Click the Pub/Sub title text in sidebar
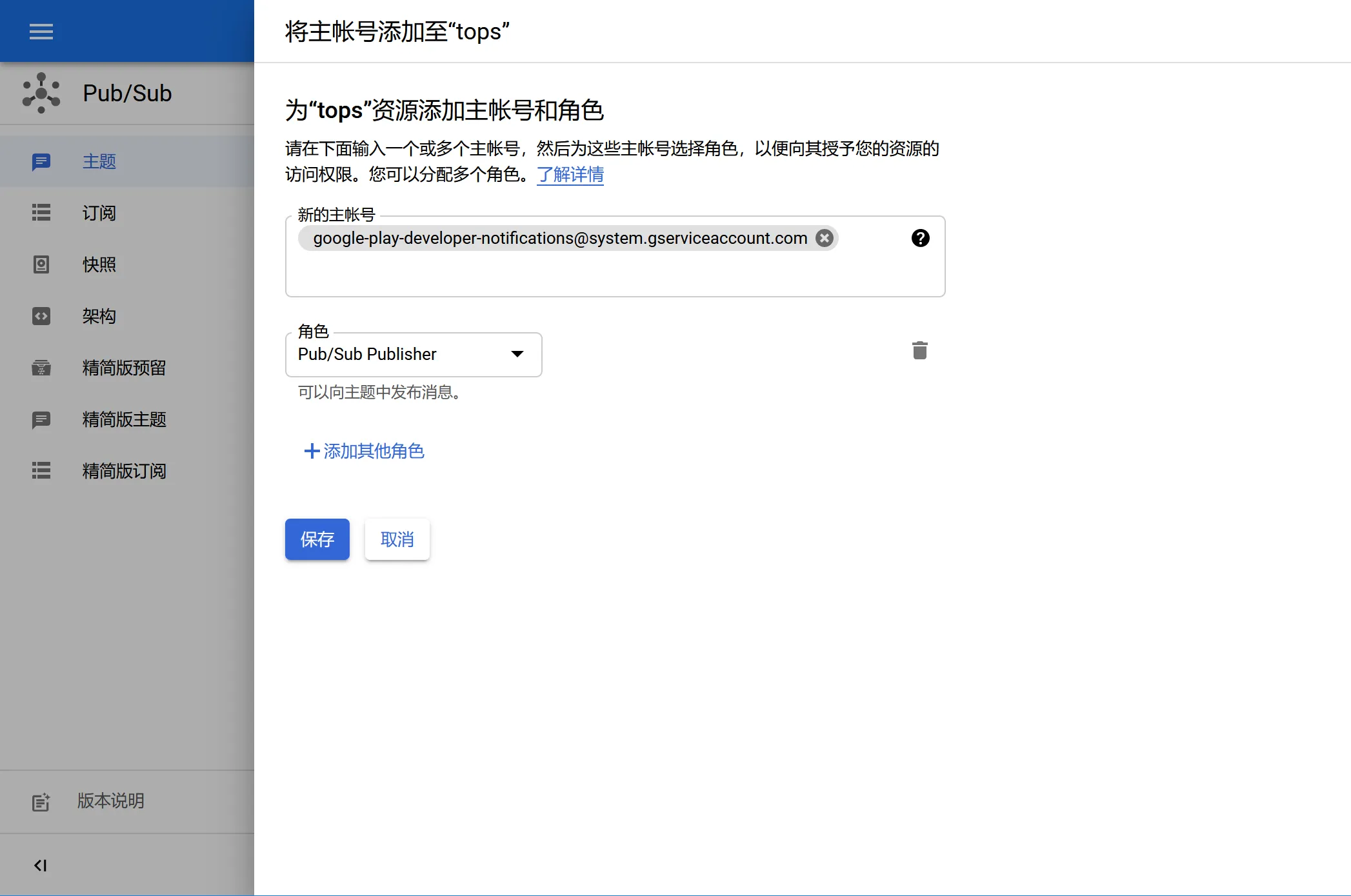 tap(127, 93)
